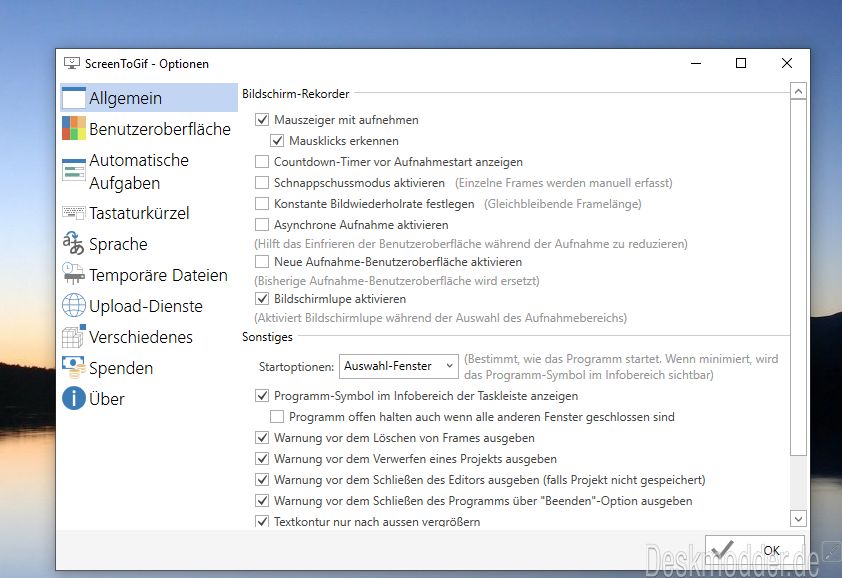Toggle Asynchrone Aufnahme aktivieren option
842x578 pixels.
click(x=262, y=226)
